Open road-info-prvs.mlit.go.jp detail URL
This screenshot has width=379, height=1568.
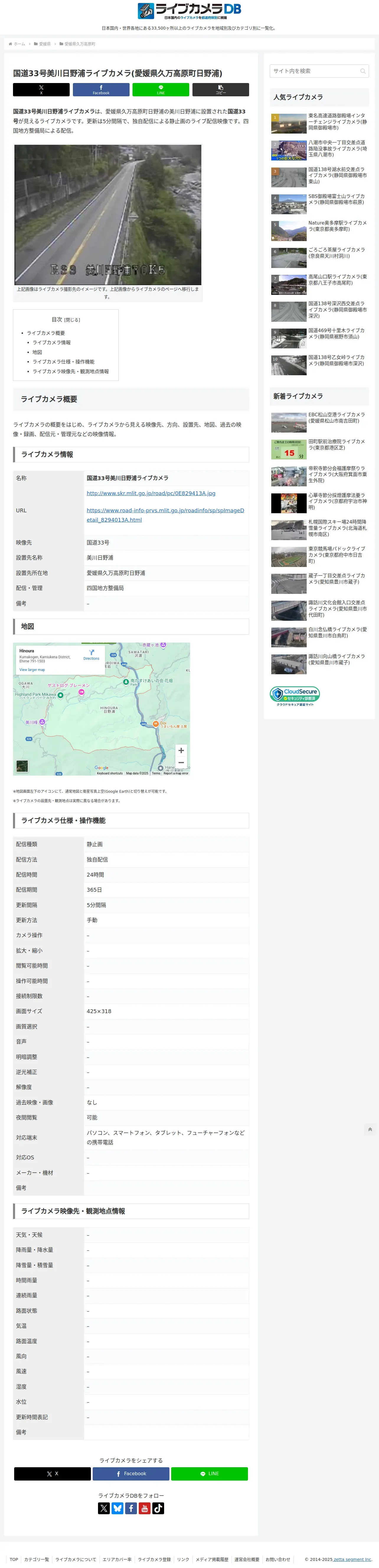166,515
